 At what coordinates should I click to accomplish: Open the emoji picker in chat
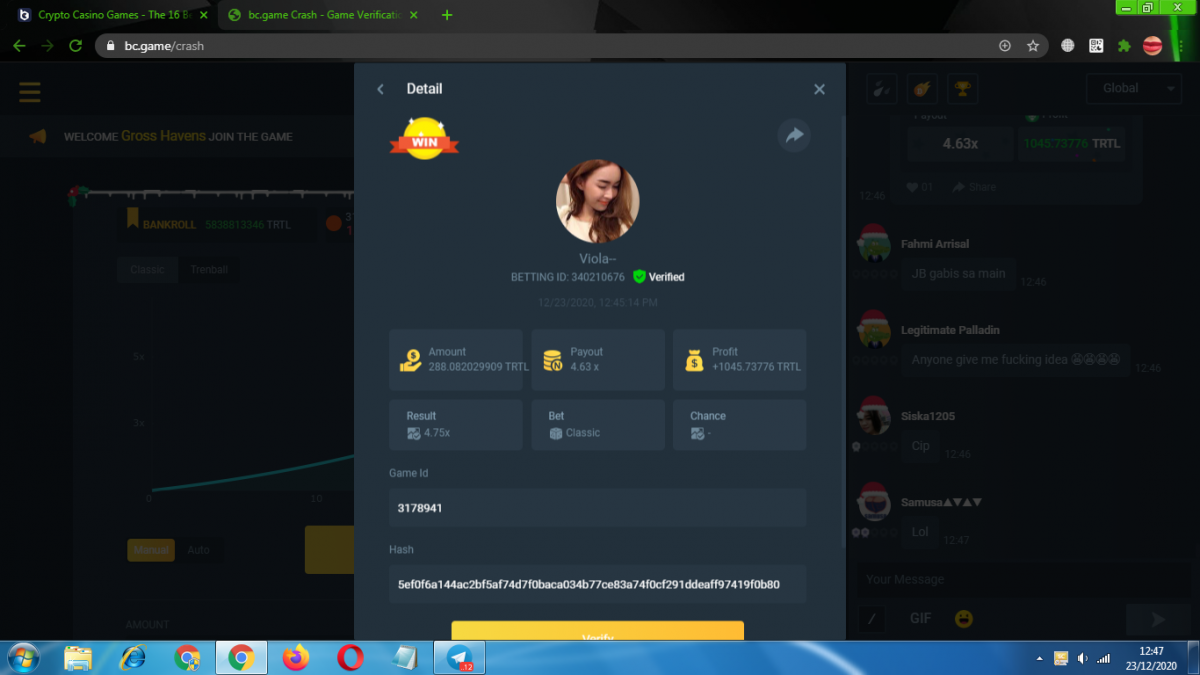pos(964,619)
